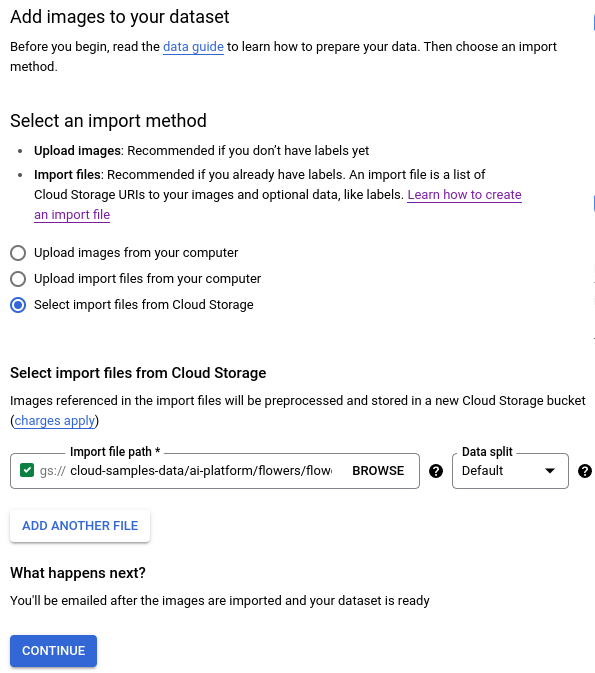This screenshot has height=673, width=595.
Task: Open the data guide link
Action: [x=193, y=46]
